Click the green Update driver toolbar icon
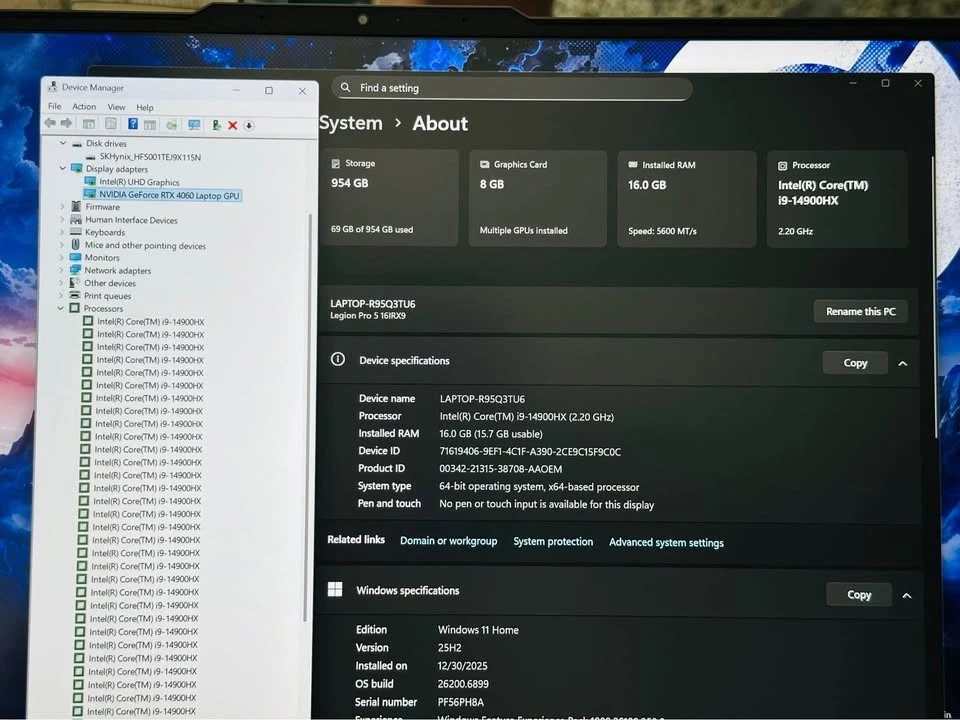960x720 pixels. [x=216, y=125]
